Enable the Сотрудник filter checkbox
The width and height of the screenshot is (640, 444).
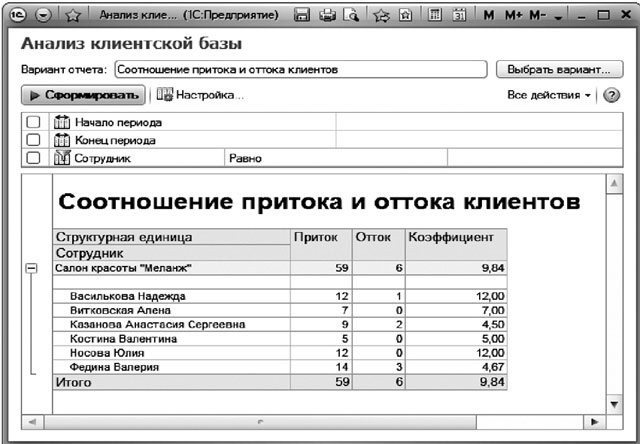(x=33, y=158)
